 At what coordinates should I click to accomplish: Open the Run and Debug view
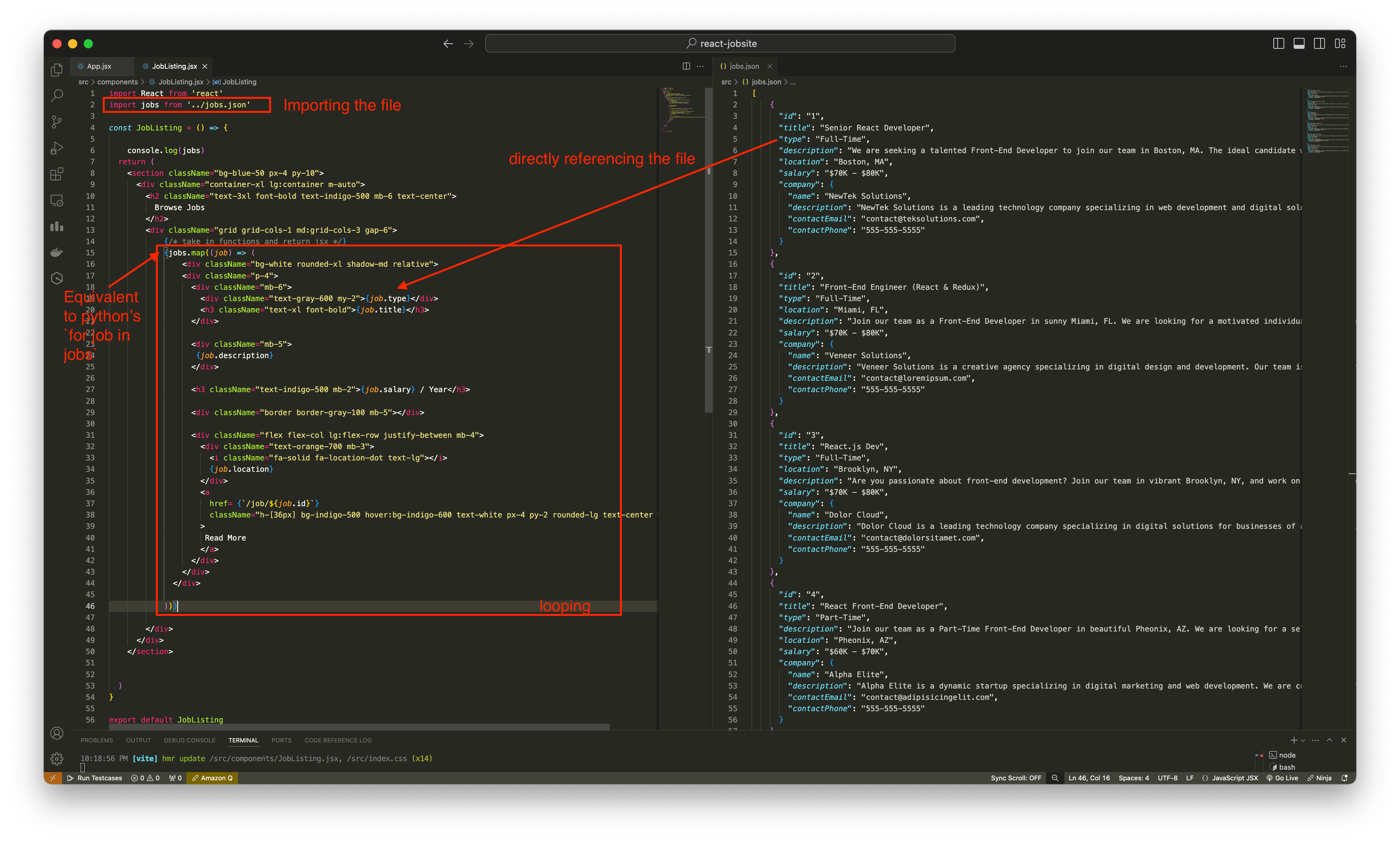[57, 148]
